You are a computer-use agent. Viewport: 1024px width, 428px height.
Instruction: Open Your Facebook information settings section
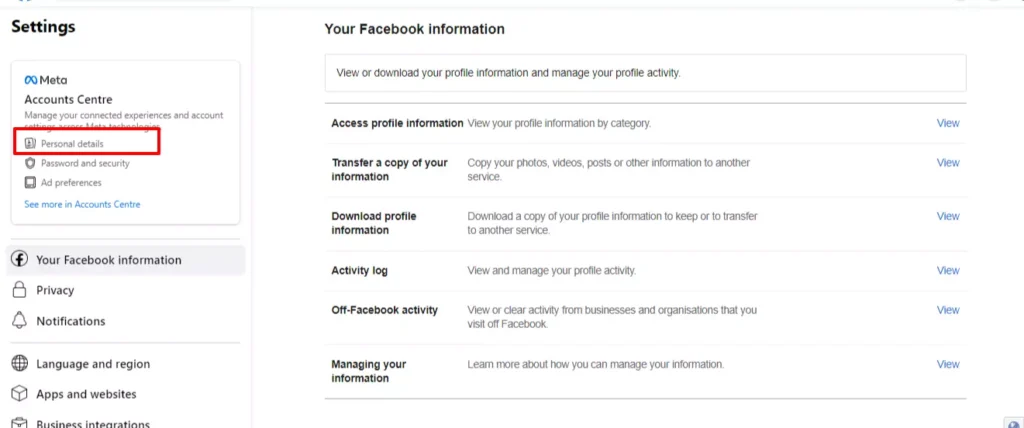[x=109, y=260]
